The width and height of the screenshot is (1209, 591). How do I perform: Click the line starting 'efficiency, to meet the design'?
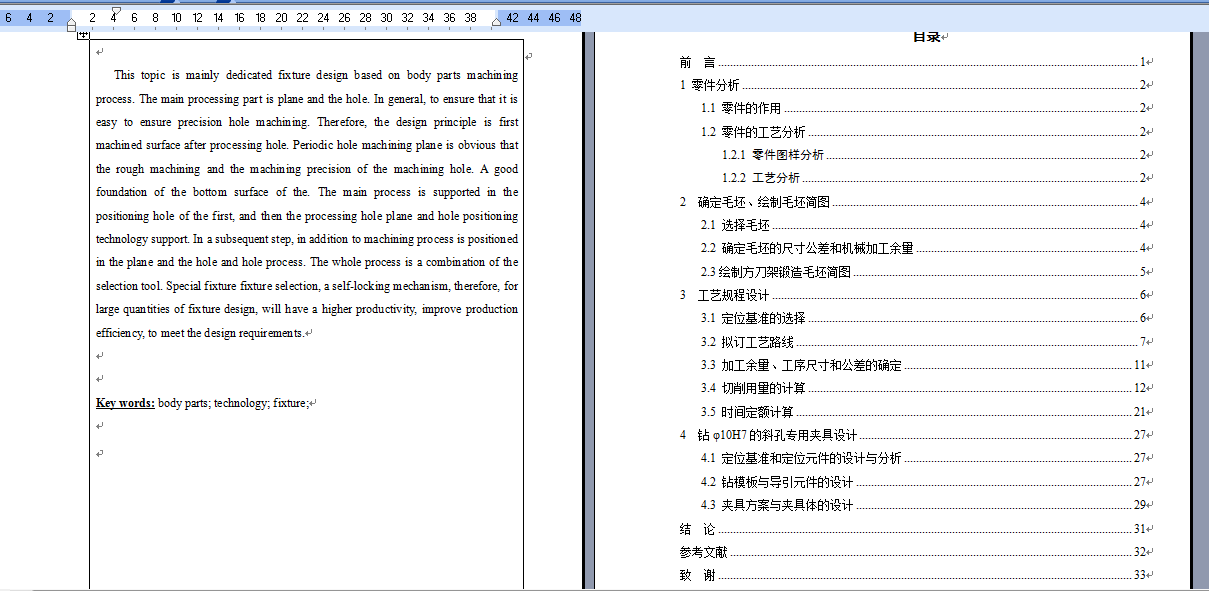point(200,333)
